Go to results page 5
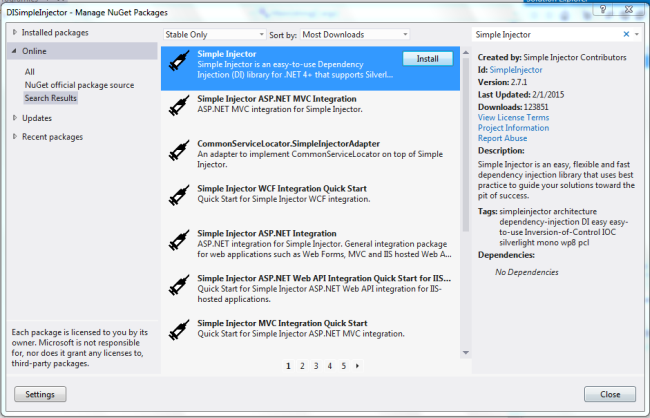Viewport: 650px width, 418px height. 344,366
